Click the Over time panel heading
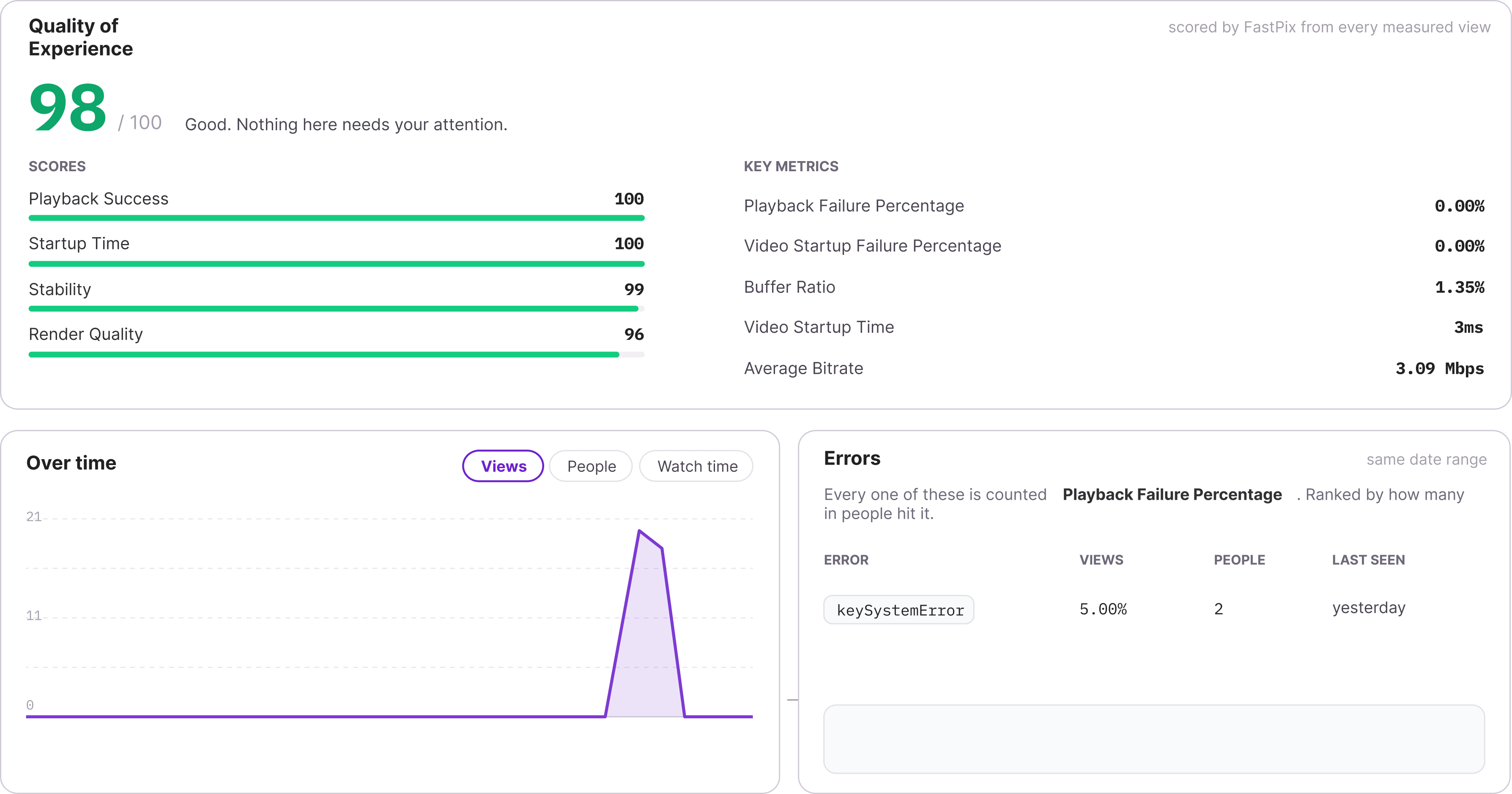Viewport: 1512px width, 794px height. 71,463
